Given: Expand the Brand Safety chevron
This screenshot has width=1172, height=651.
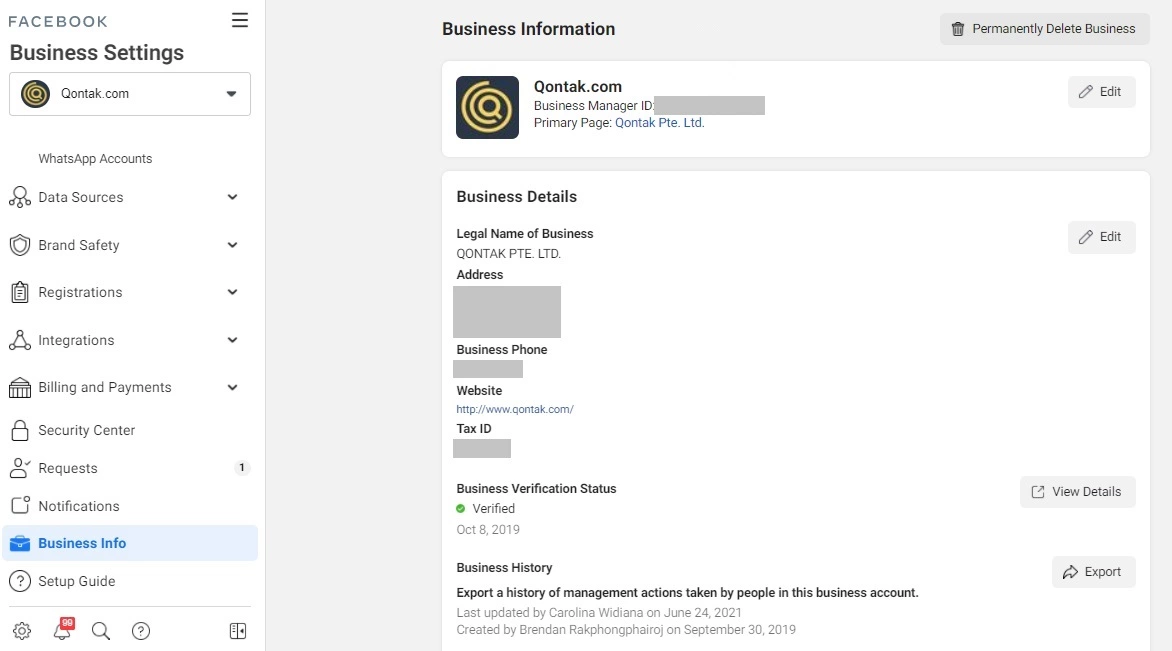Looking at the screenshot, I should tap(232, 245).
